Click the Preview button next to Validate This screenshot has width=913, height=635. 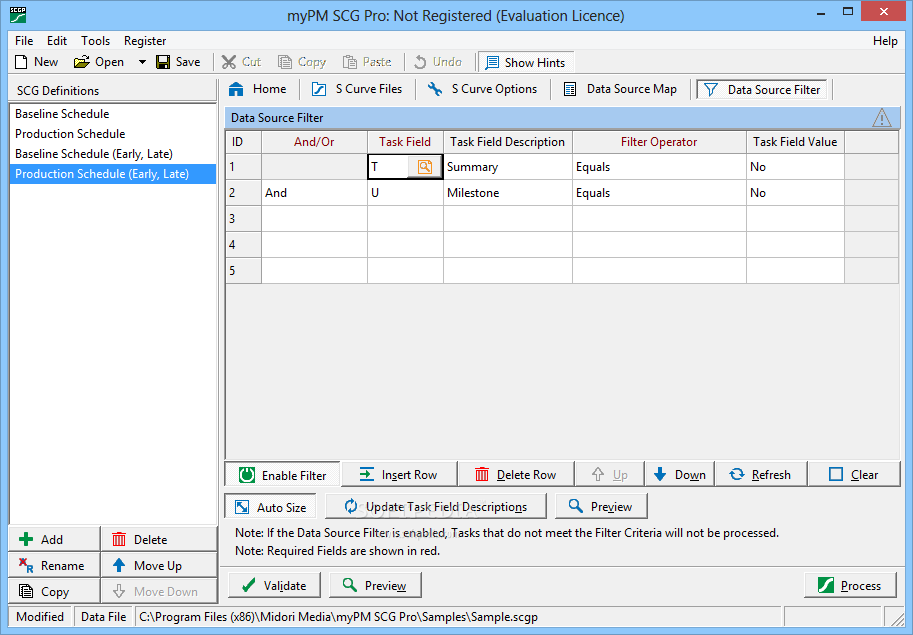click(x=376, y=586)
